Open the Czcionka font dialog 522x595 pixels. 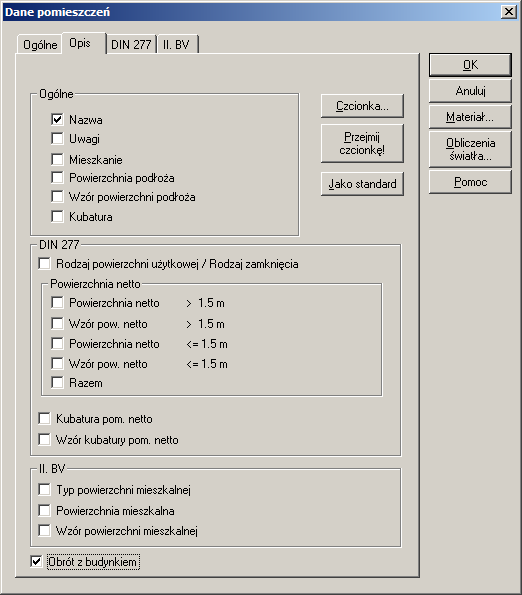click(362, 106)
